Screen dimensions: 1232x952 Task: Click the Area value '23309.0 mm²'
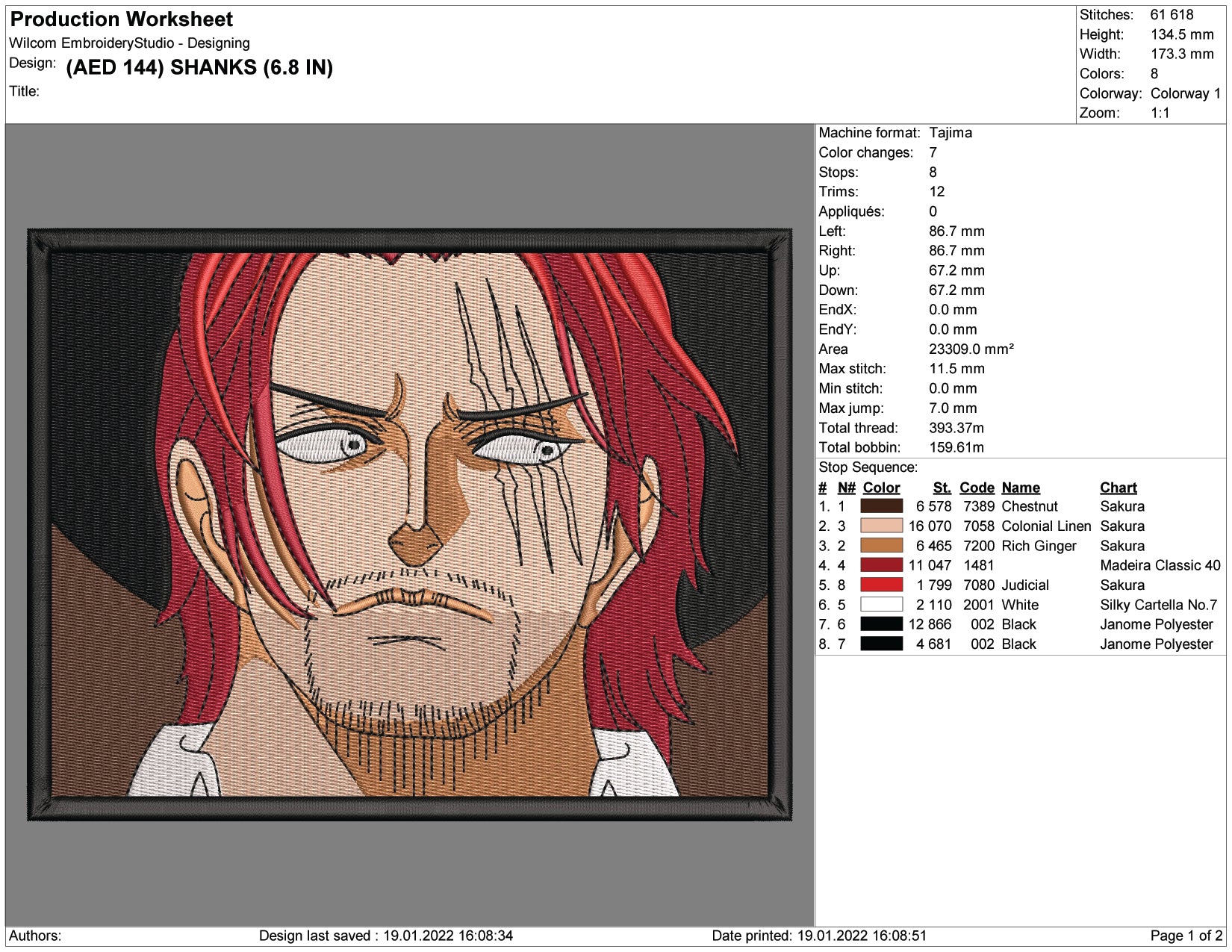971,349
